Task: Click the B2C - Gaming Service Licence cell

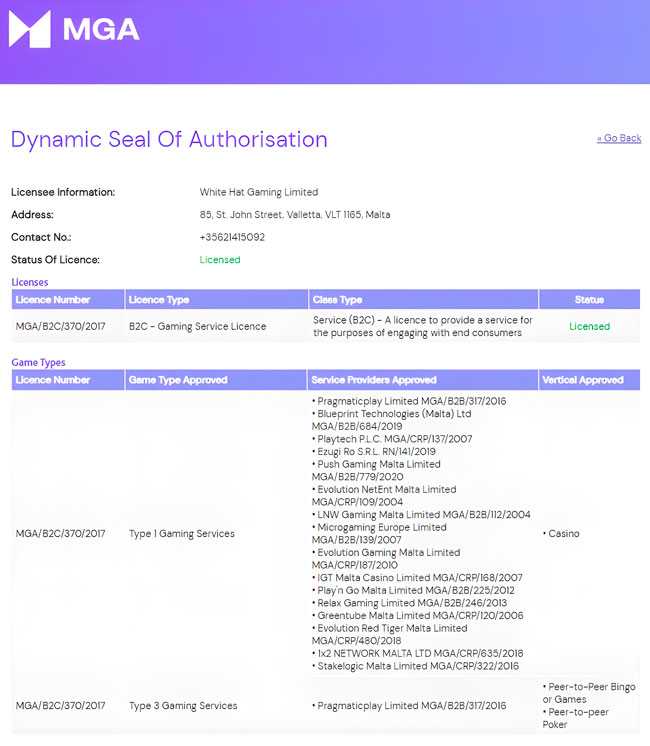Action: click(197, 326)
